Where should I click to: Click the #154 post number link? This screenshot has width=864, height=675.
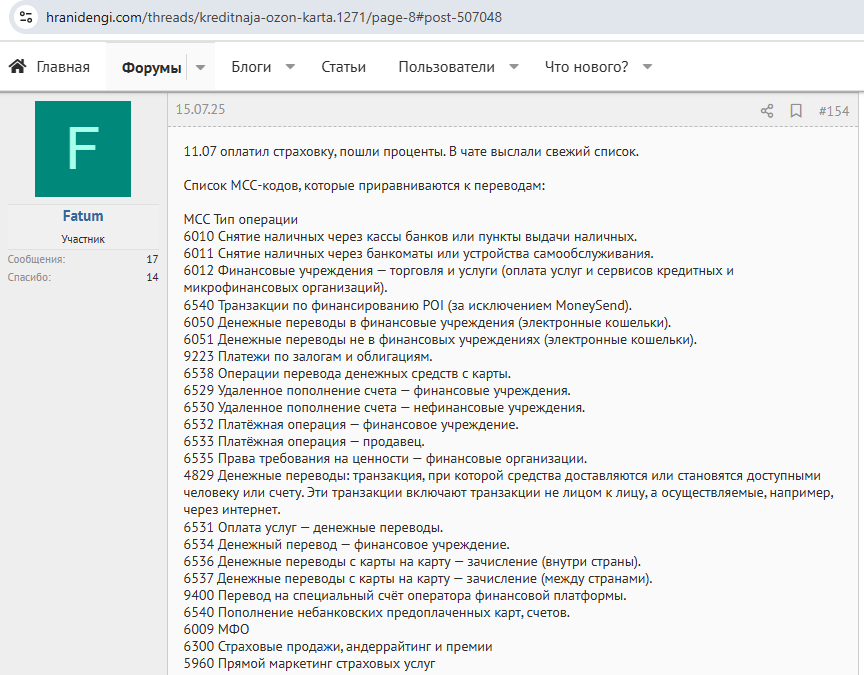click(x=833, y=111)
